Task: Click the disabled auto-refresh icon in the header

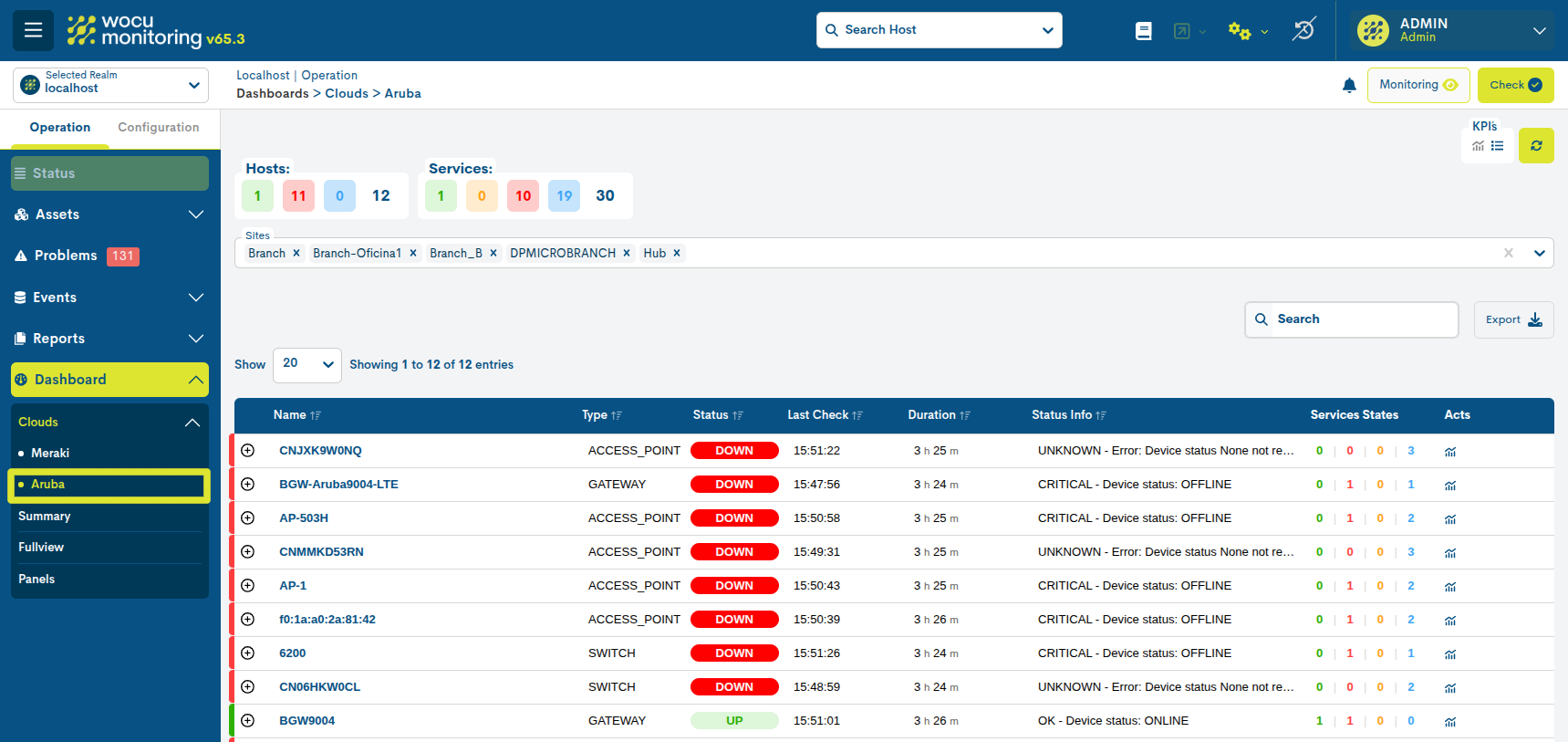Action: point(1303,30)
